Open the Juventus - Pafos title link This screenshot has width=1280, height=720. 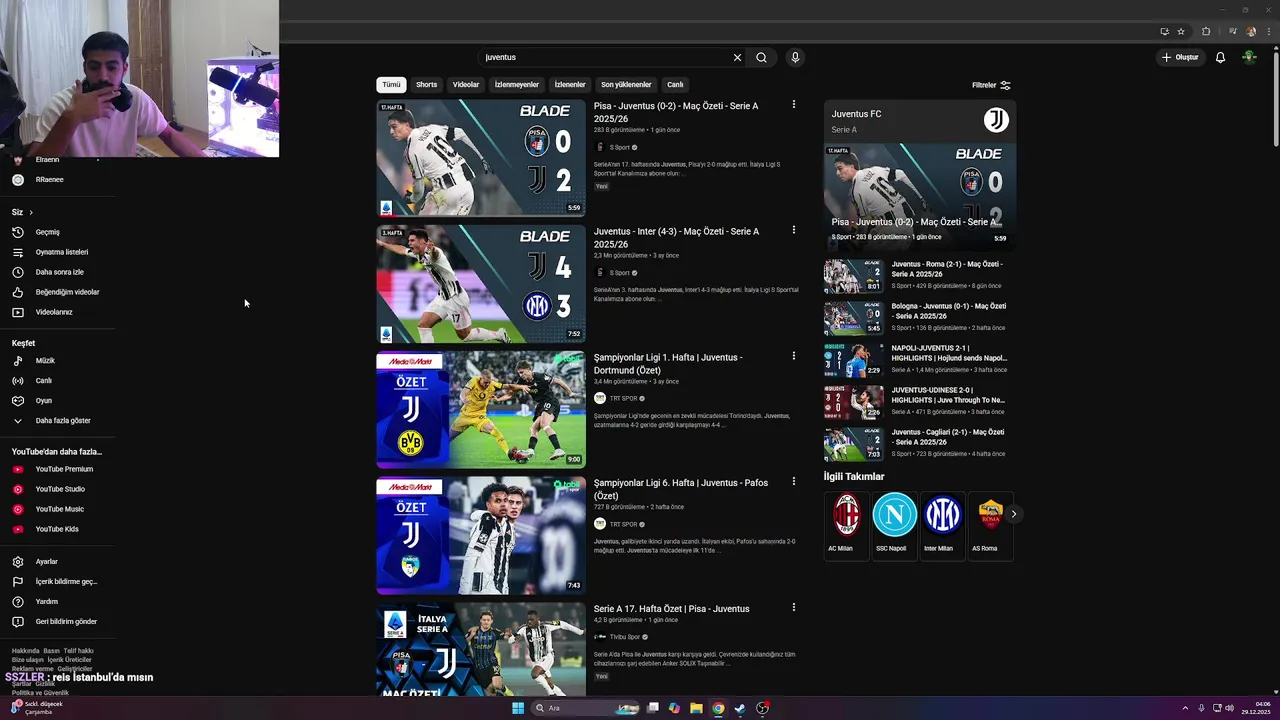point(681,489)
